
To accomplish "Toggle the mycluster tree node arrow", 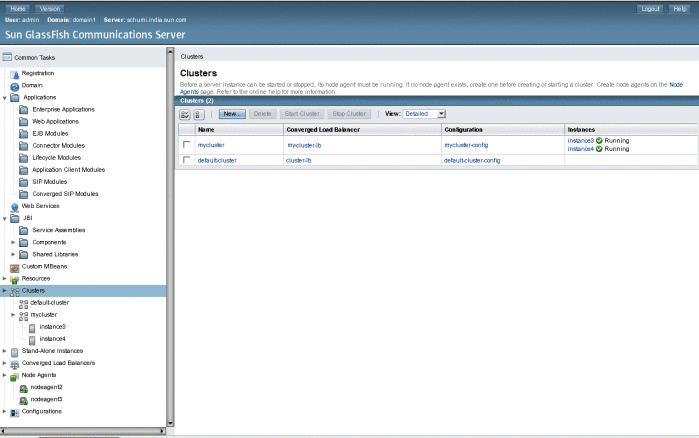I will (13, 315).
